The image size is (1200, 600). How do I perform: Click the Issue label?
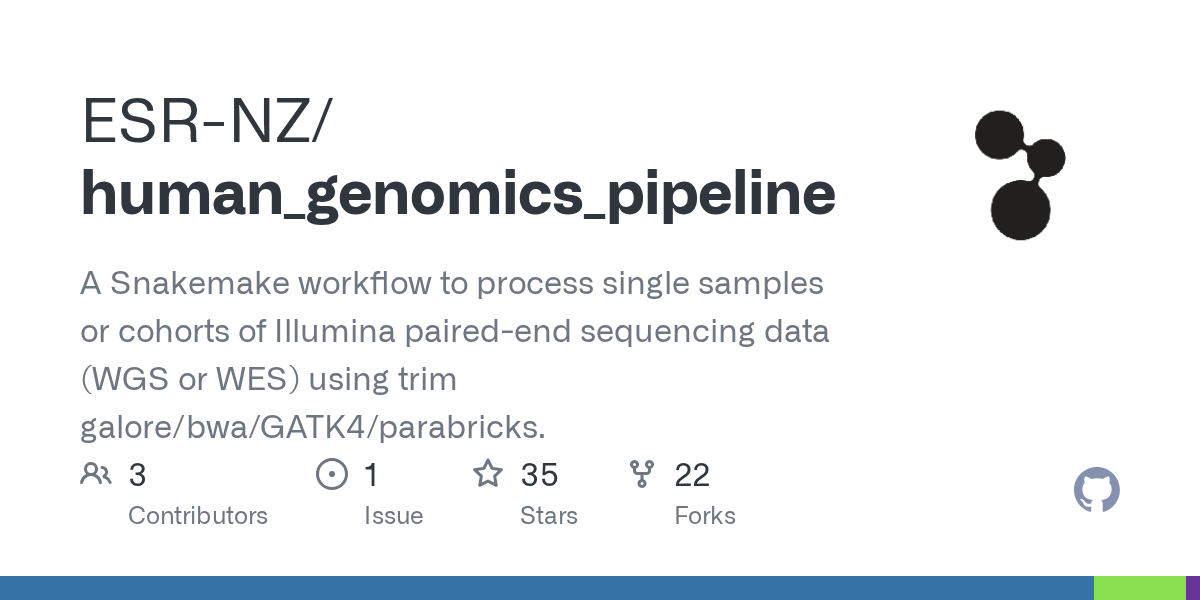(394, 516)
